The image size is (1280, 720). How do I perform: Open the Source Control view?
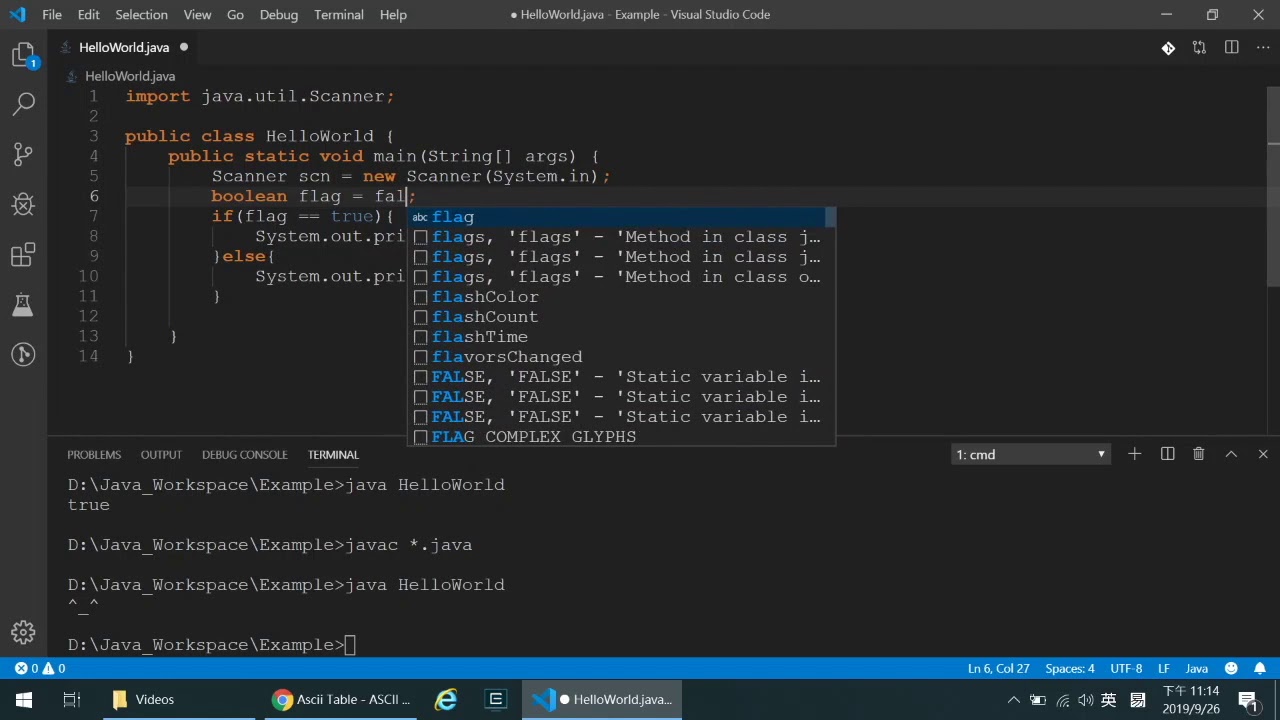point(23,154)
